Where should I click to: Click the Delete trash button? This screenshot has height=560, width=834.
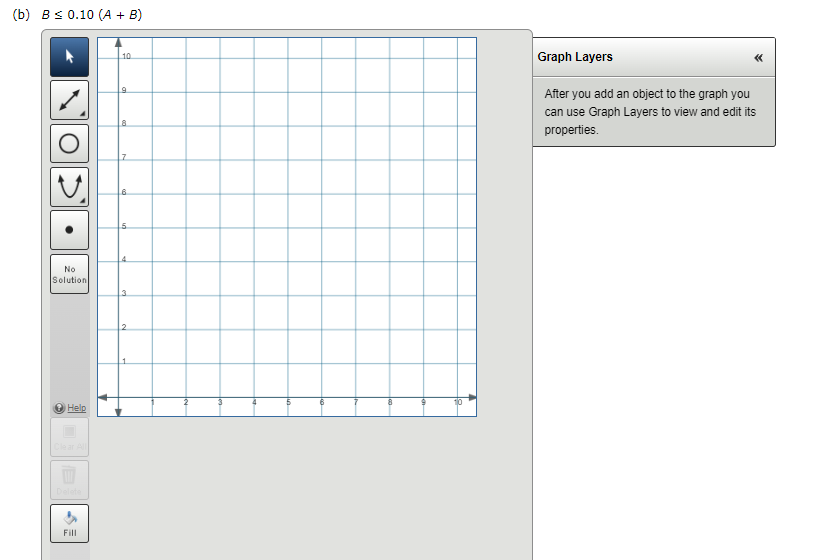[x=69, y=480]
